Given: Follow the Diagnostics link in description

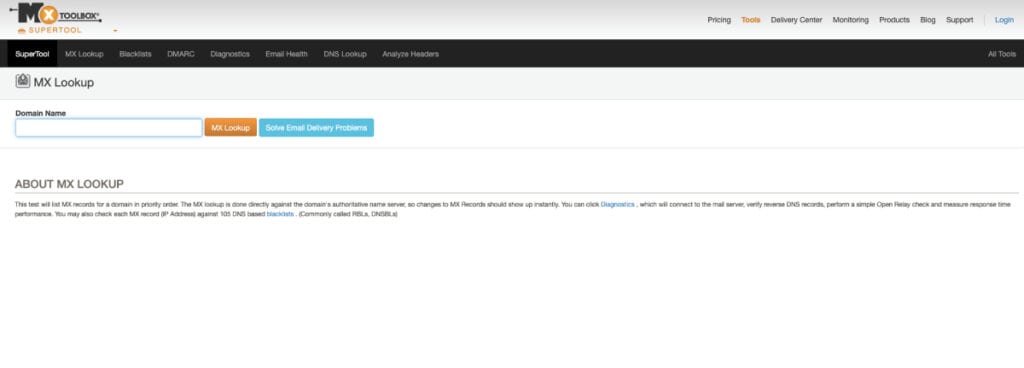Looking at the screenshot, I should click(617, 205).
